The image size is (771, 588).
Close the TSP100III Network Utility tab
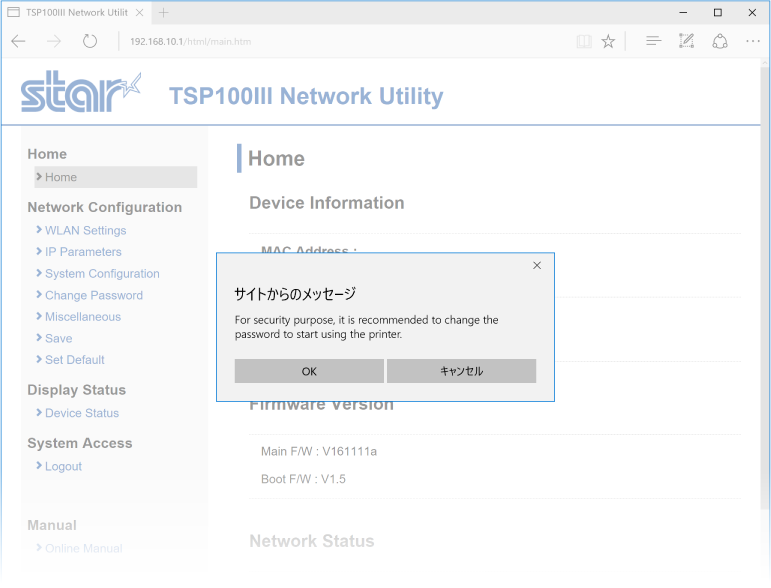pos(140,13)
